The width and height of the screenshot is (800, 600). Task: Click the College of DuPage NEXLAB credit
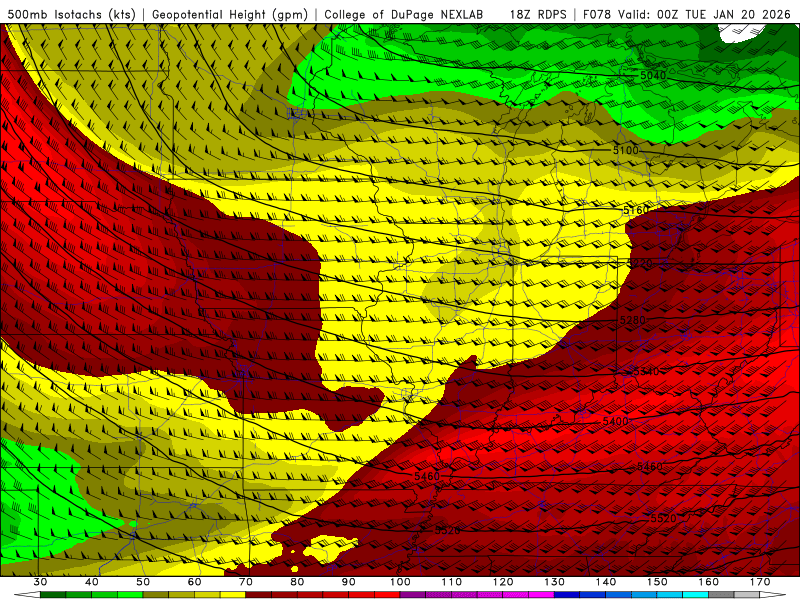coord(404,15)
